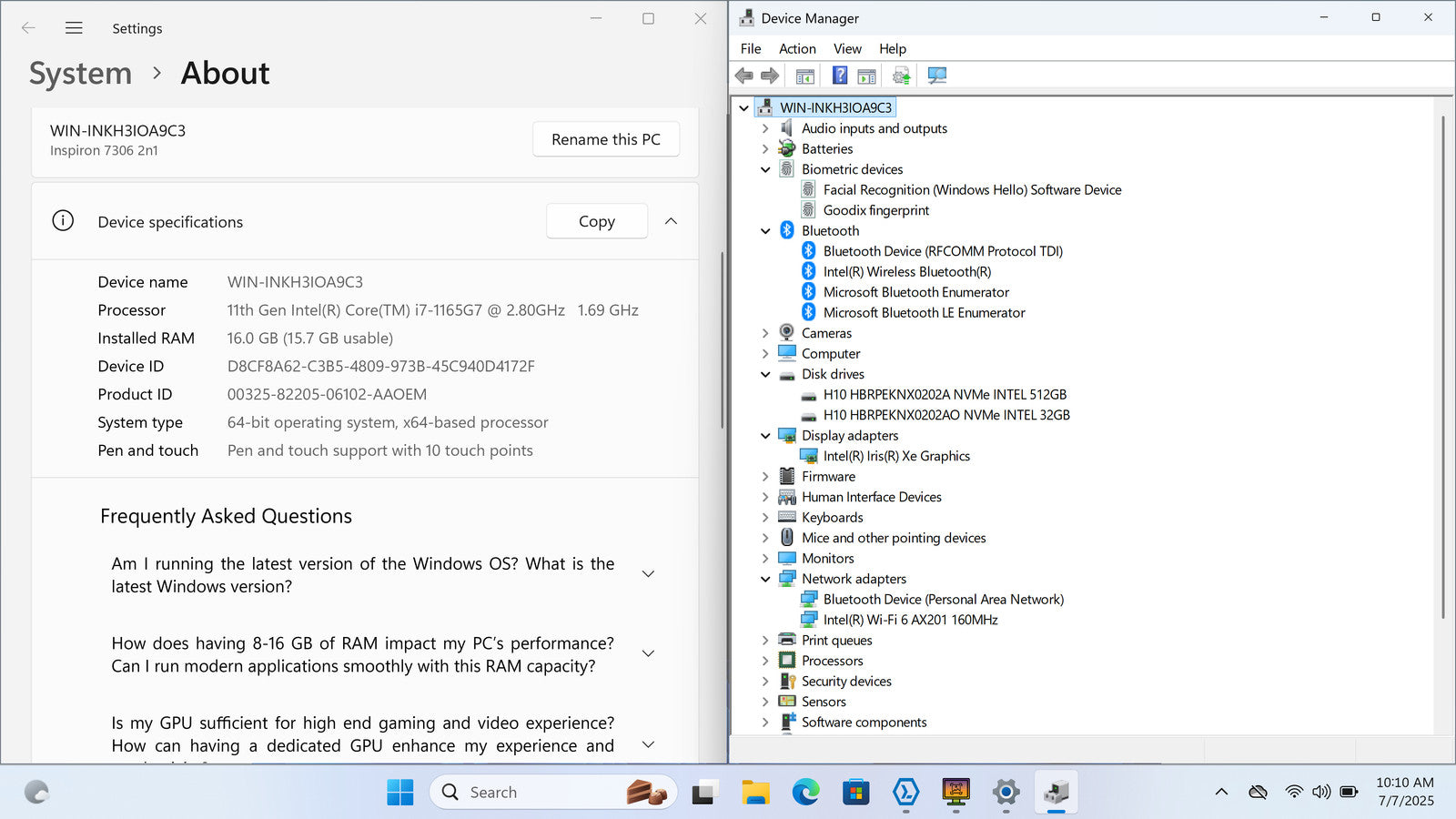Screen dimensions: 1456x819
Task: Click the Bluetooth category icon in Device Manager
Action: (787, 231)
